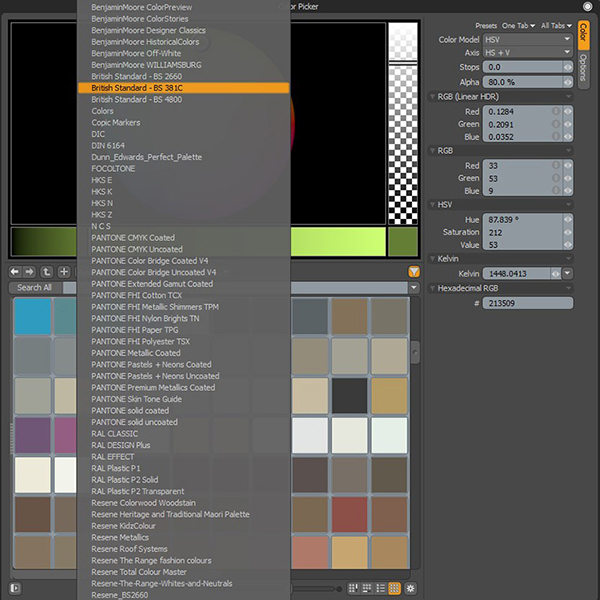600x600 pixels.
Task: Collapse the RGB section
Action: [x=432, y=150]
